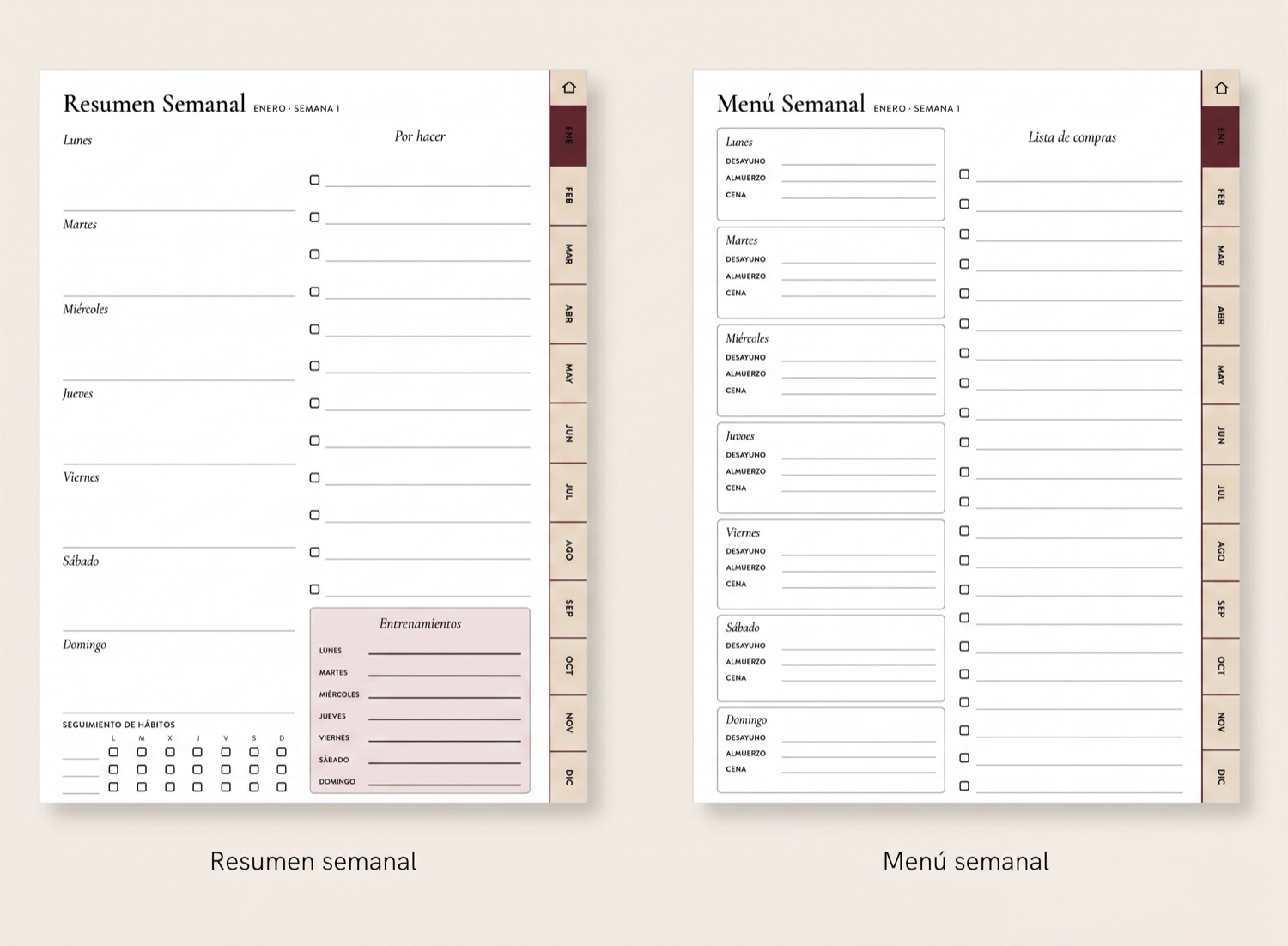Screen dimensions: 1288x946
Task: Open NOV tab on Resumen Semanal page
Action: (x=568, y=723)
